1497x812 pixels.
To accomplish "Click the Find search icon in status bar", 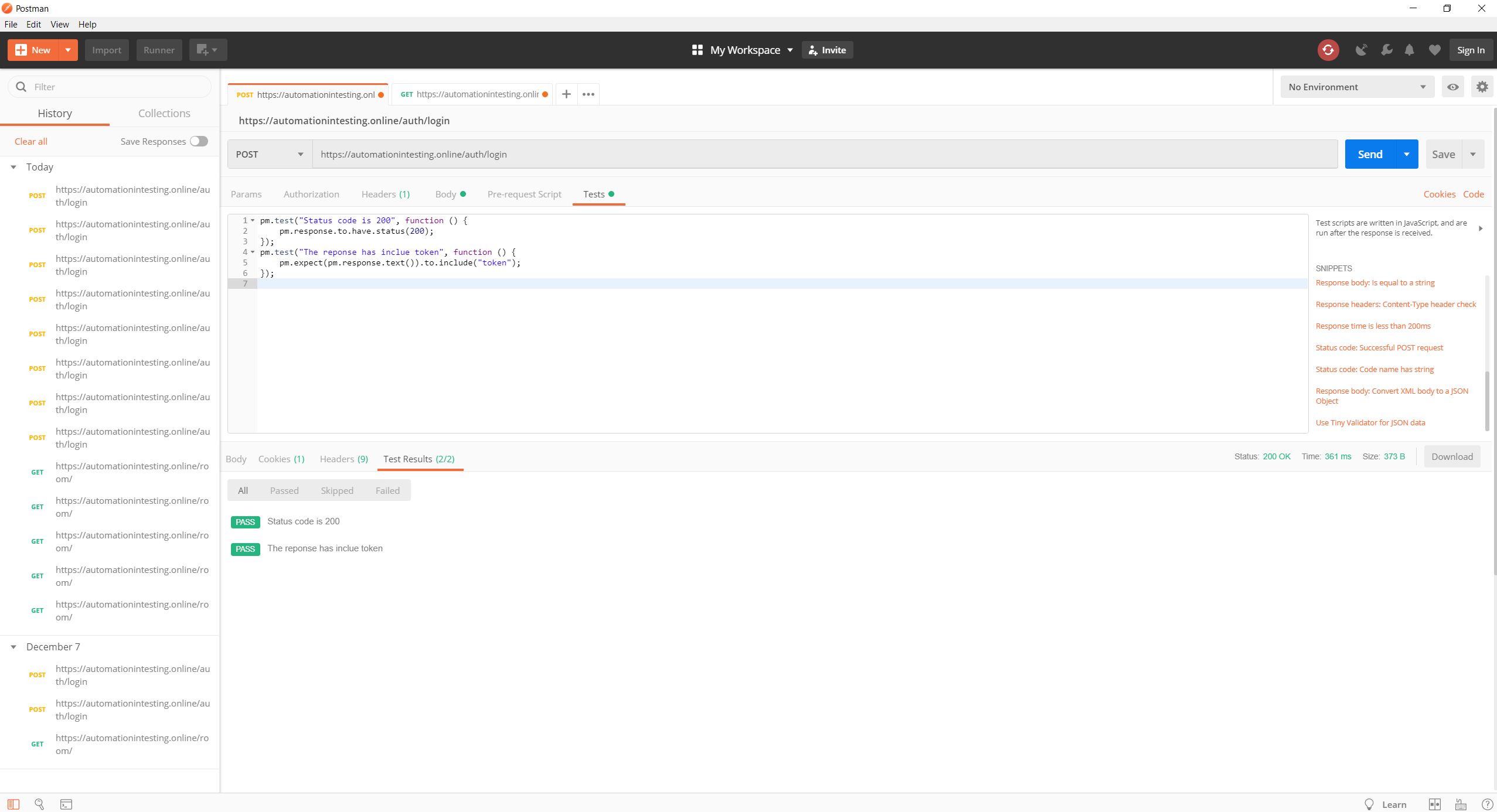I will 39,804.
